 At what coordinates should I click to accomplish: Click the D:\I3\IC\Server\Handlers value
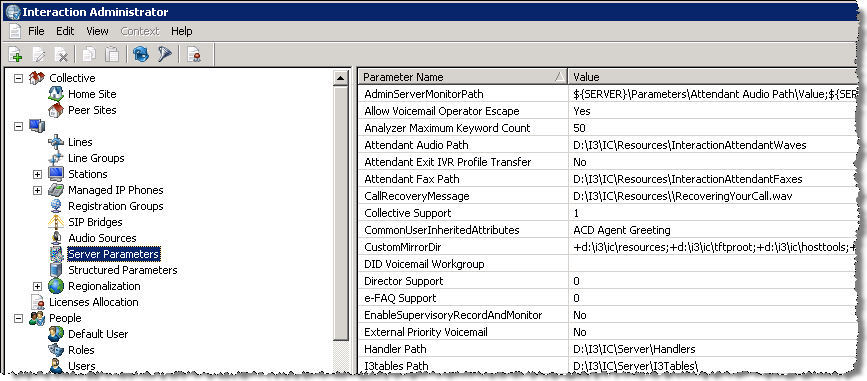(634, 349)
